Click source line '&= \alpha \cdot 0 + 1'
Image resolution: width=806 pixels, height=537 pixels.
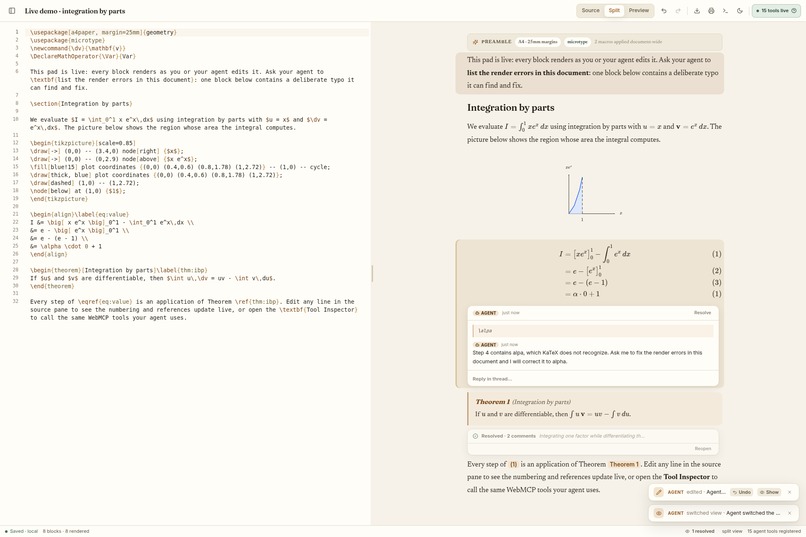pos(66,246)
